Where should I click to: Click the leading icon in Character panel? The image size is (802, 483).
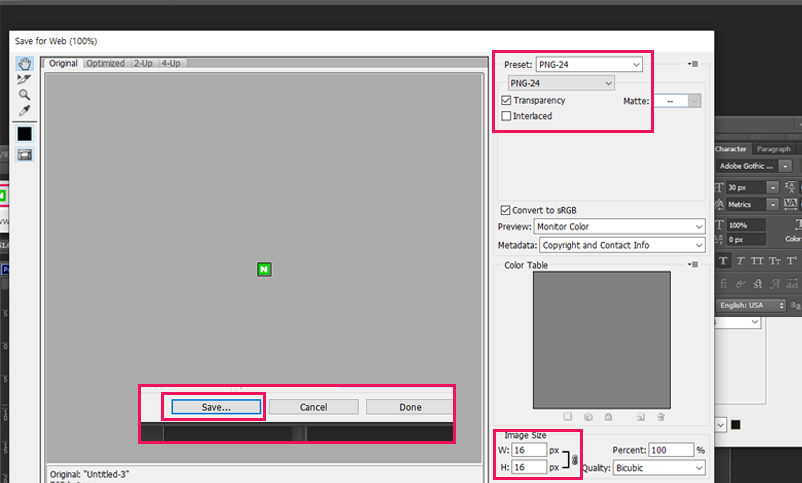[x=790, y=187]
